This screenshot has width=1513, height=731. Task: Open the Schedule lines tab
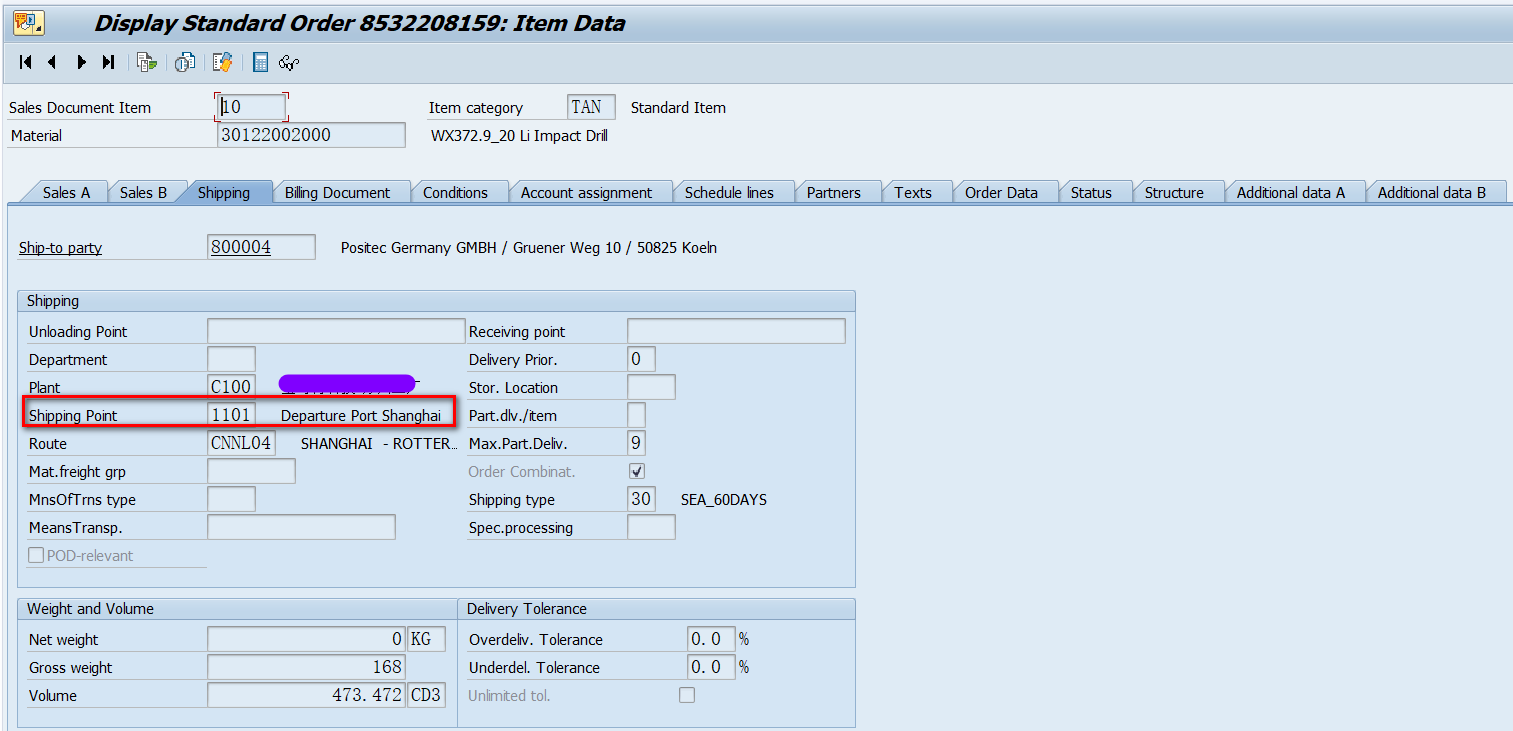pos(733,191)
